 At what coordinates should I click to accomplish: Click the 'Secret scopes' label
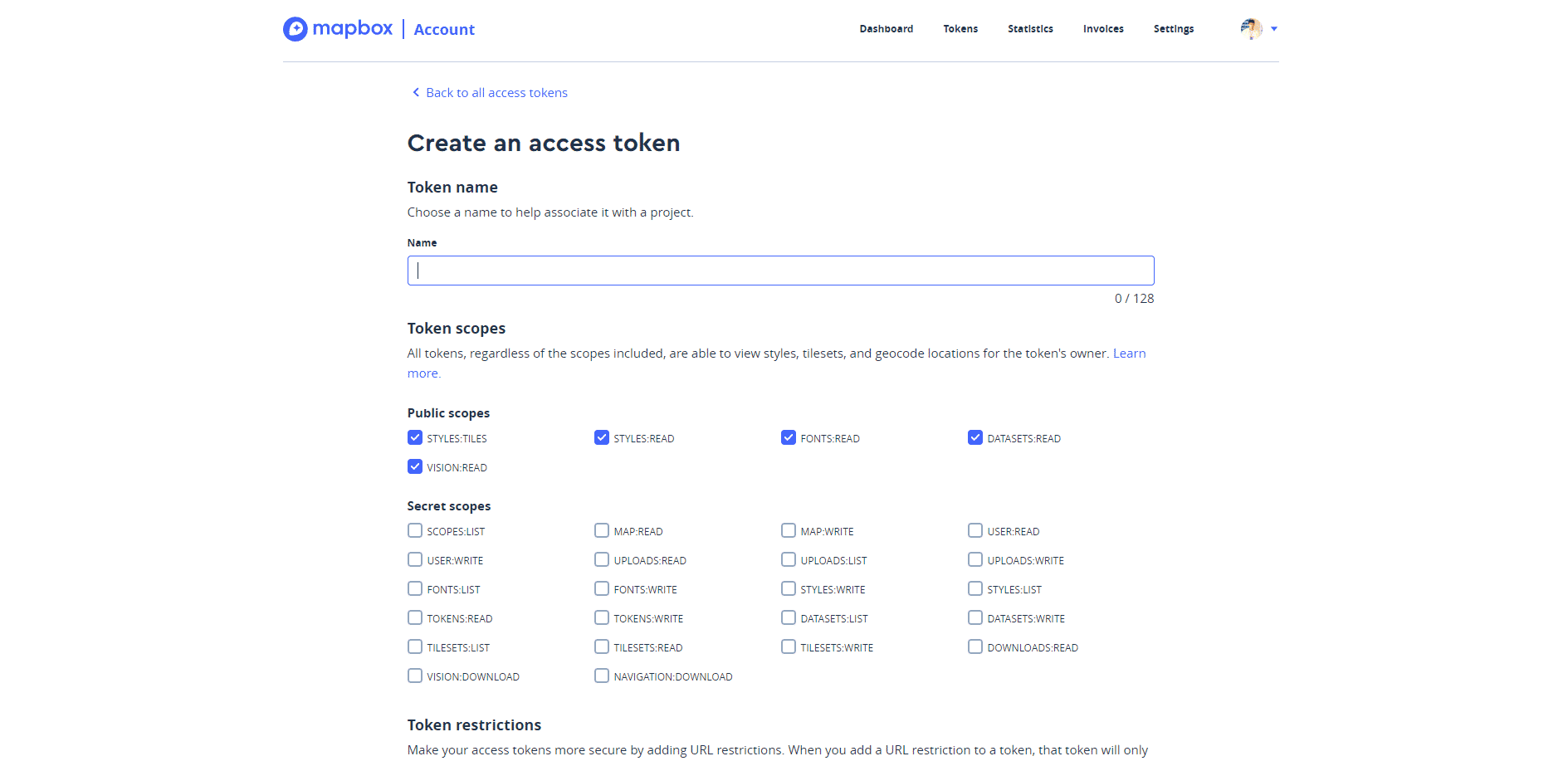point(449,506)
